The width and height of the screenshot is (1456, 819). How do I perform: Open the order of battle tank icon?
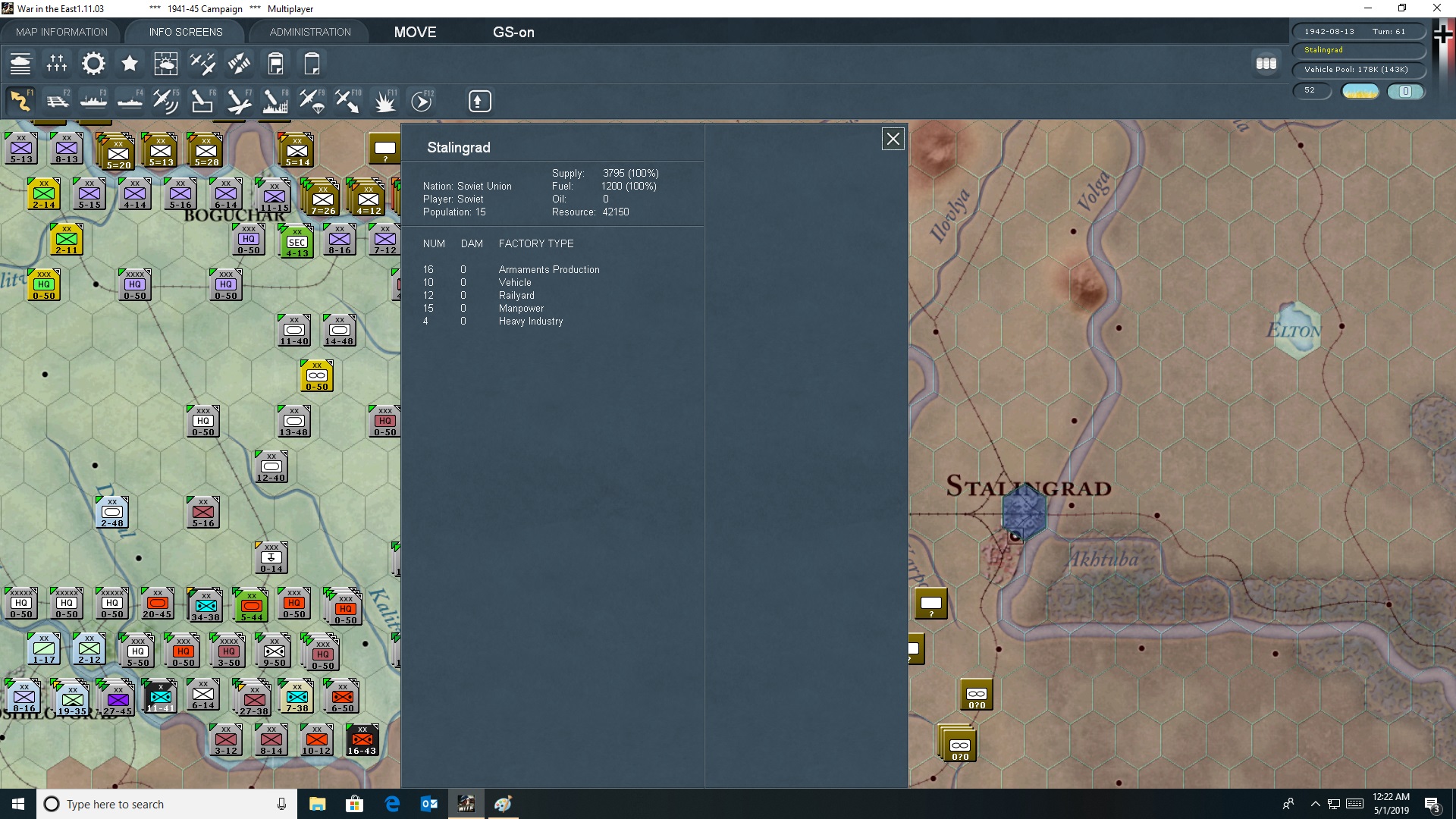pos(20,64)
